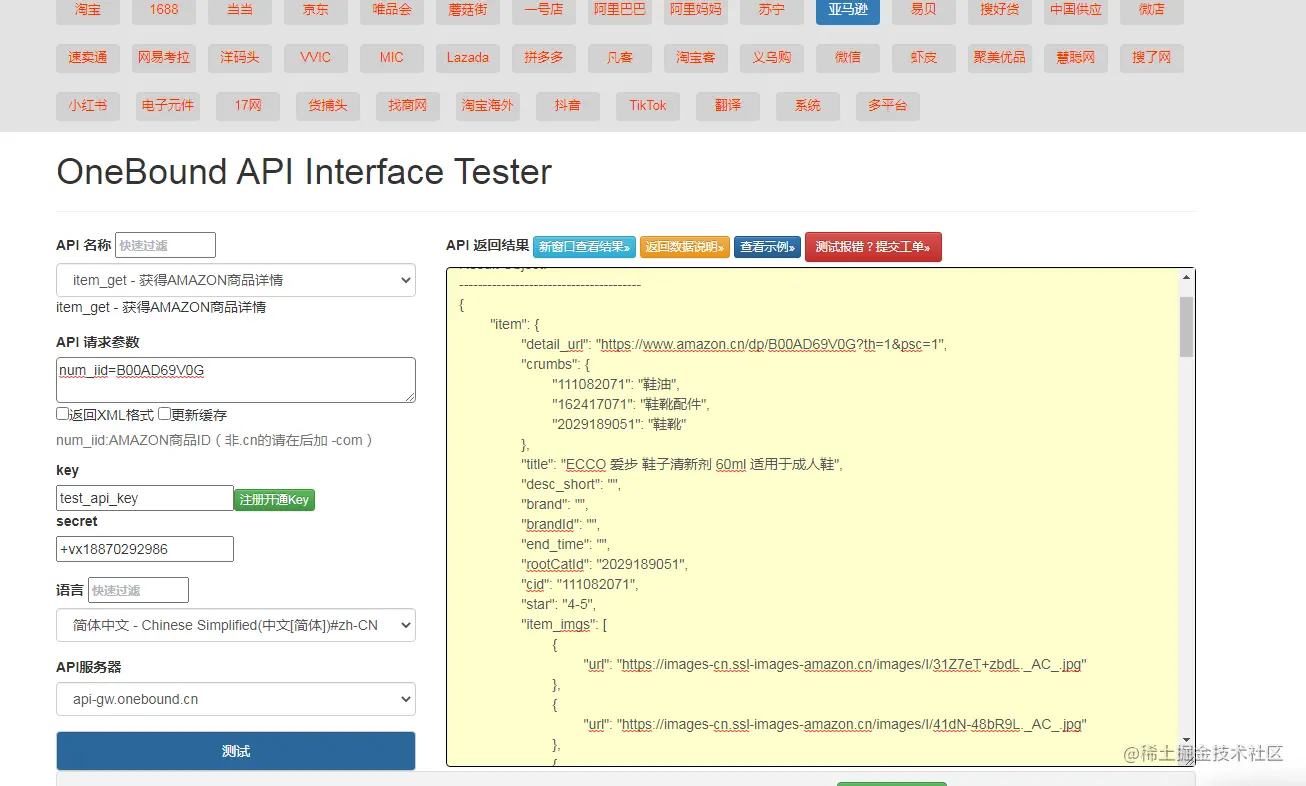1306x786 pixels.
Task: Select the 微店 tab
Action: pos(1152,9)
